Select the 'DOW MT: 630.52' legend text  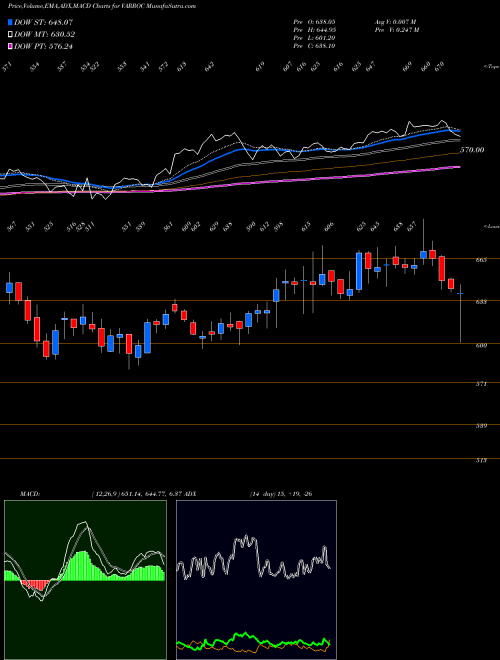45,35
